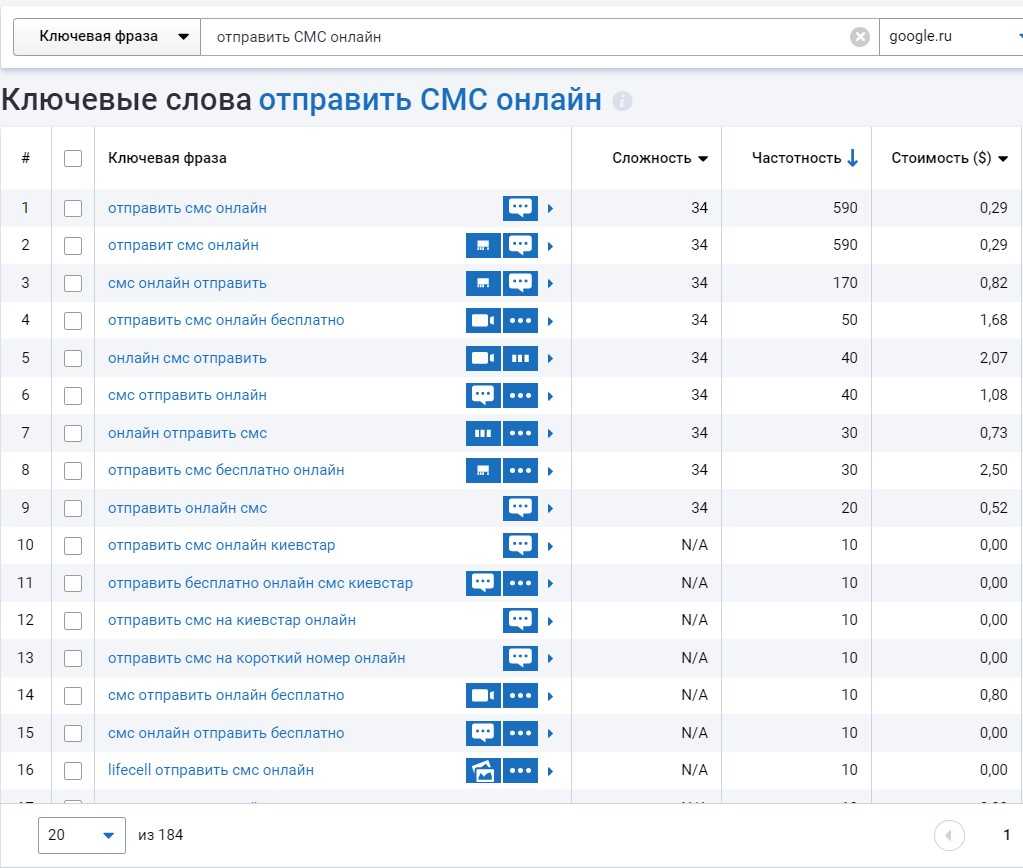The image size is (1023, 868).
Task: Click the info icon beside the page heading
Action: pos(623,101)
